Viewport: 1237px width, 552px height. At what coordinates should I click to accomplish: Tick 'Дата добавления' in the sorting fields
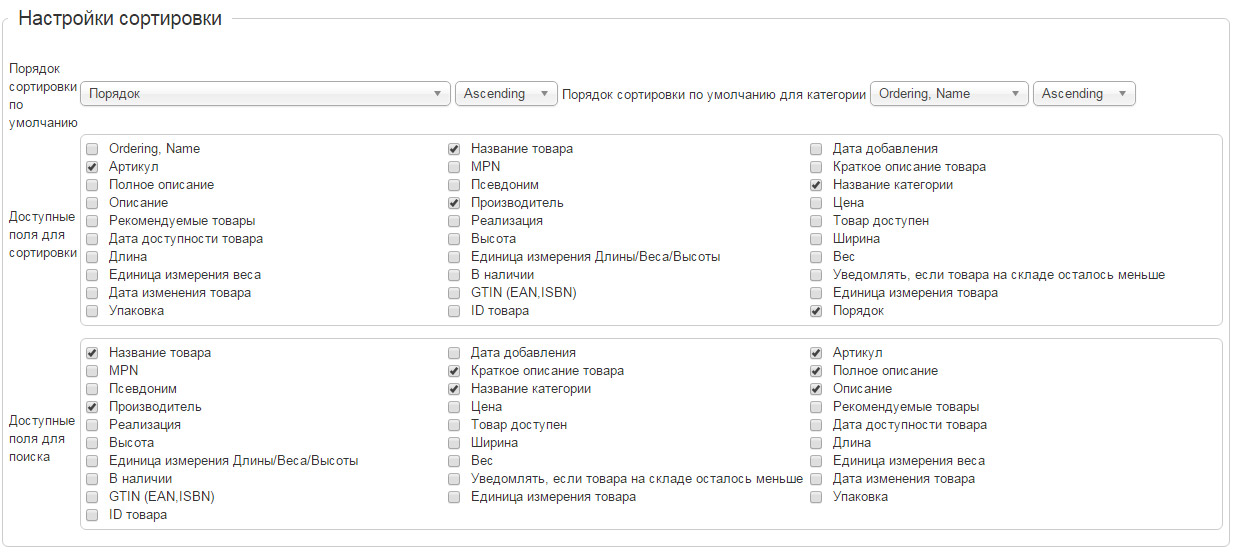816,149
